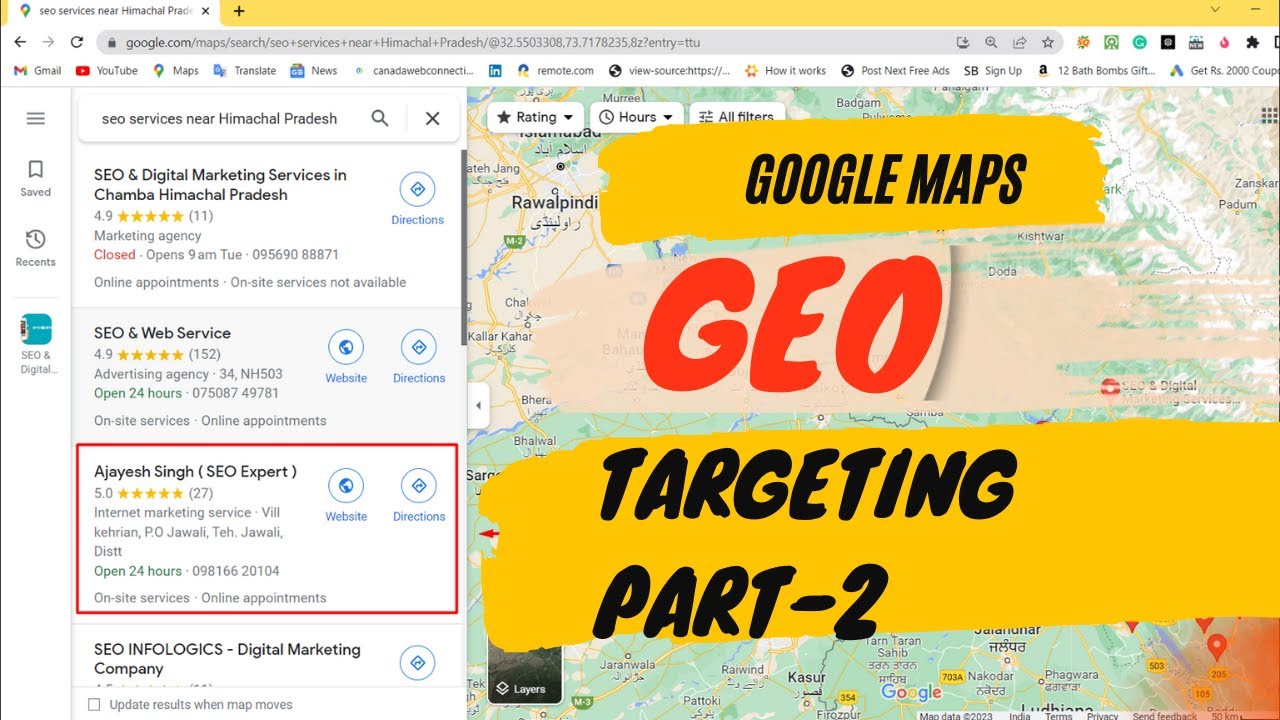The width and height of the screenshot is (1280, 720).
Task: Open the tab search chevron in title bar
Action: tap(1215, 10)
